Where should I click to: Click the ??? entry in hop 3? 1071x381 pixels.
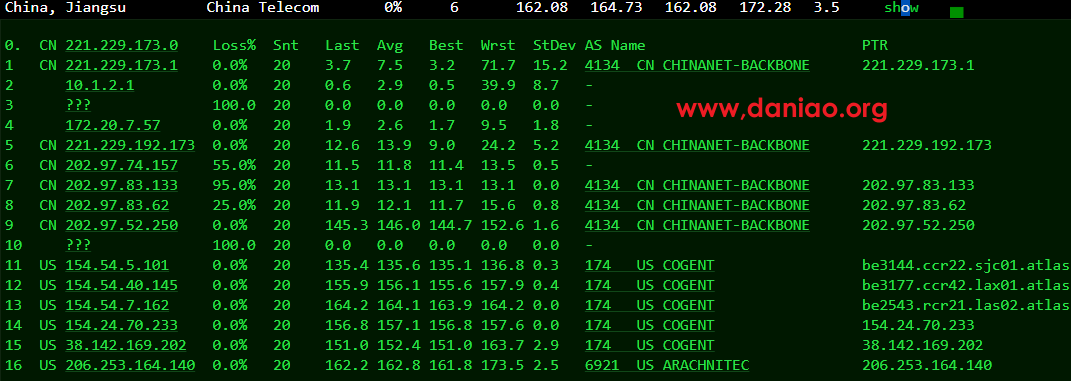(79, 105)
